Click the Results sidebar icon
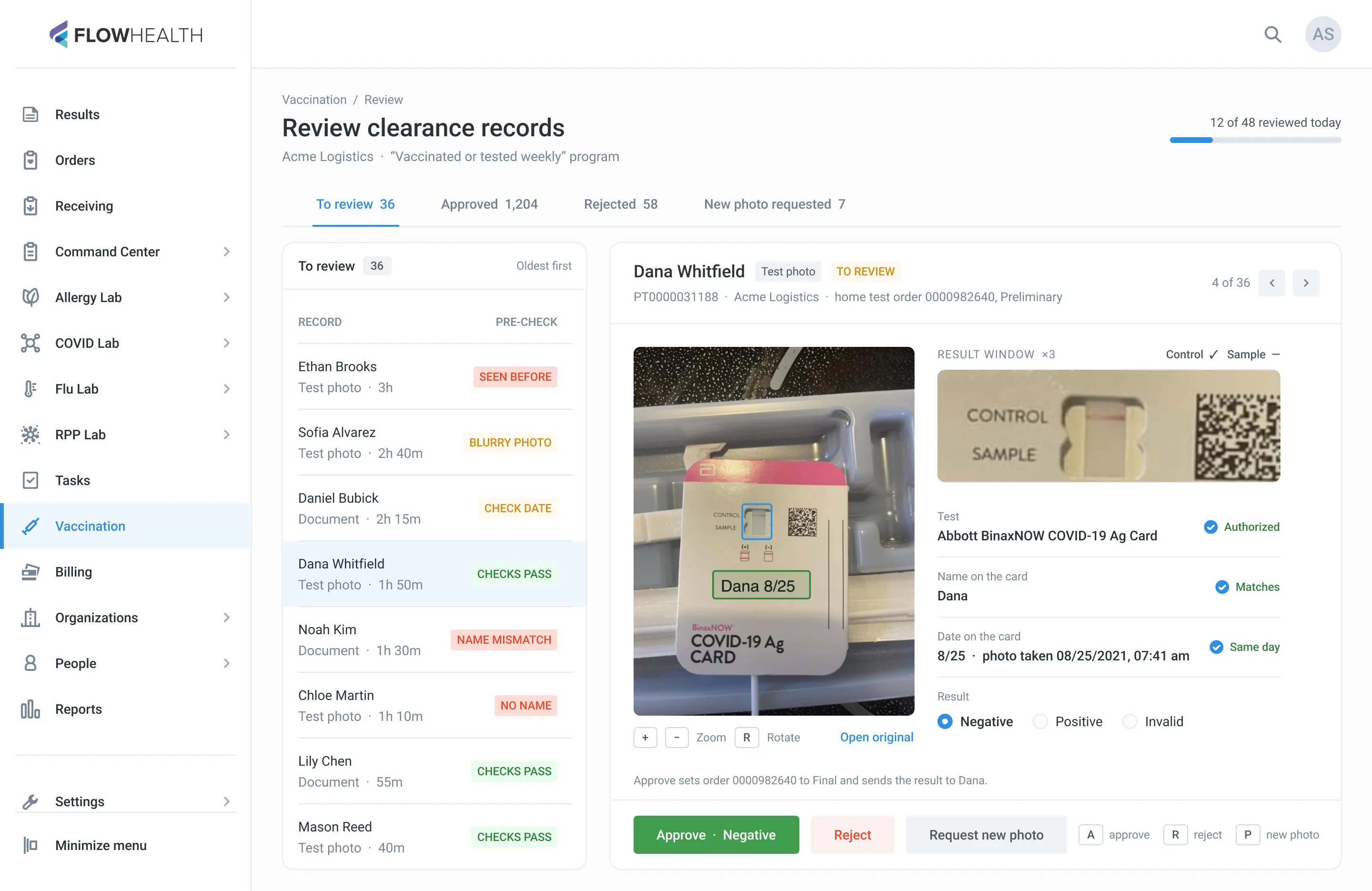The image size is (1372, 891). [30, 114]
